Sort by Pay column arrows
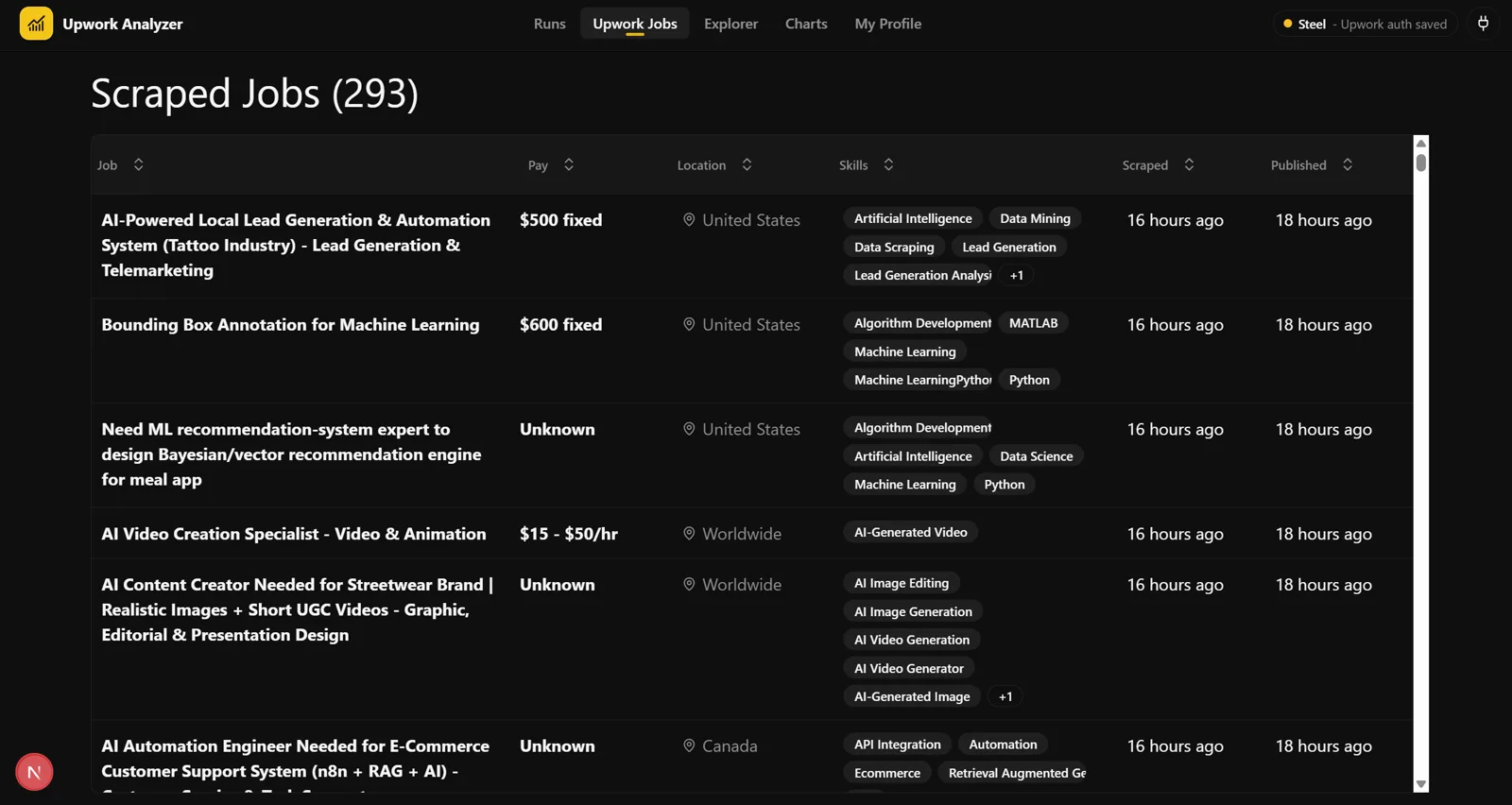The width and height of the screenshot is (1512, 805). [569, 164]
